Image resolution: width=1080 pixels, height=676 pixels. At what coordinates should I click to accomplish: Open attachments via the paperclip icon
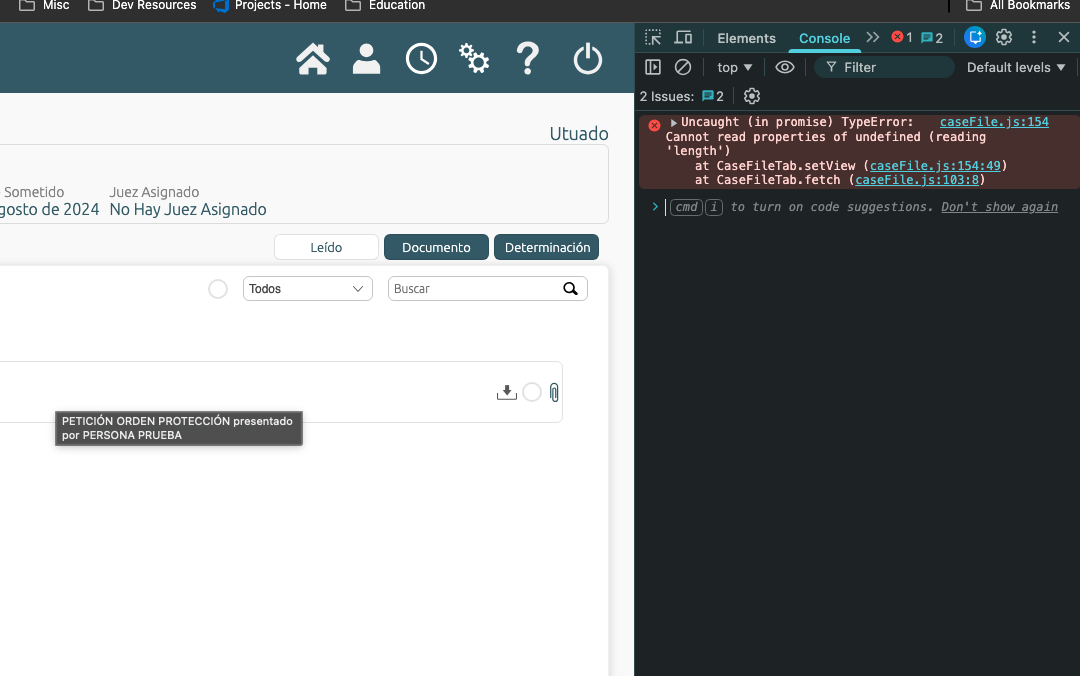(x=554, y=392)
